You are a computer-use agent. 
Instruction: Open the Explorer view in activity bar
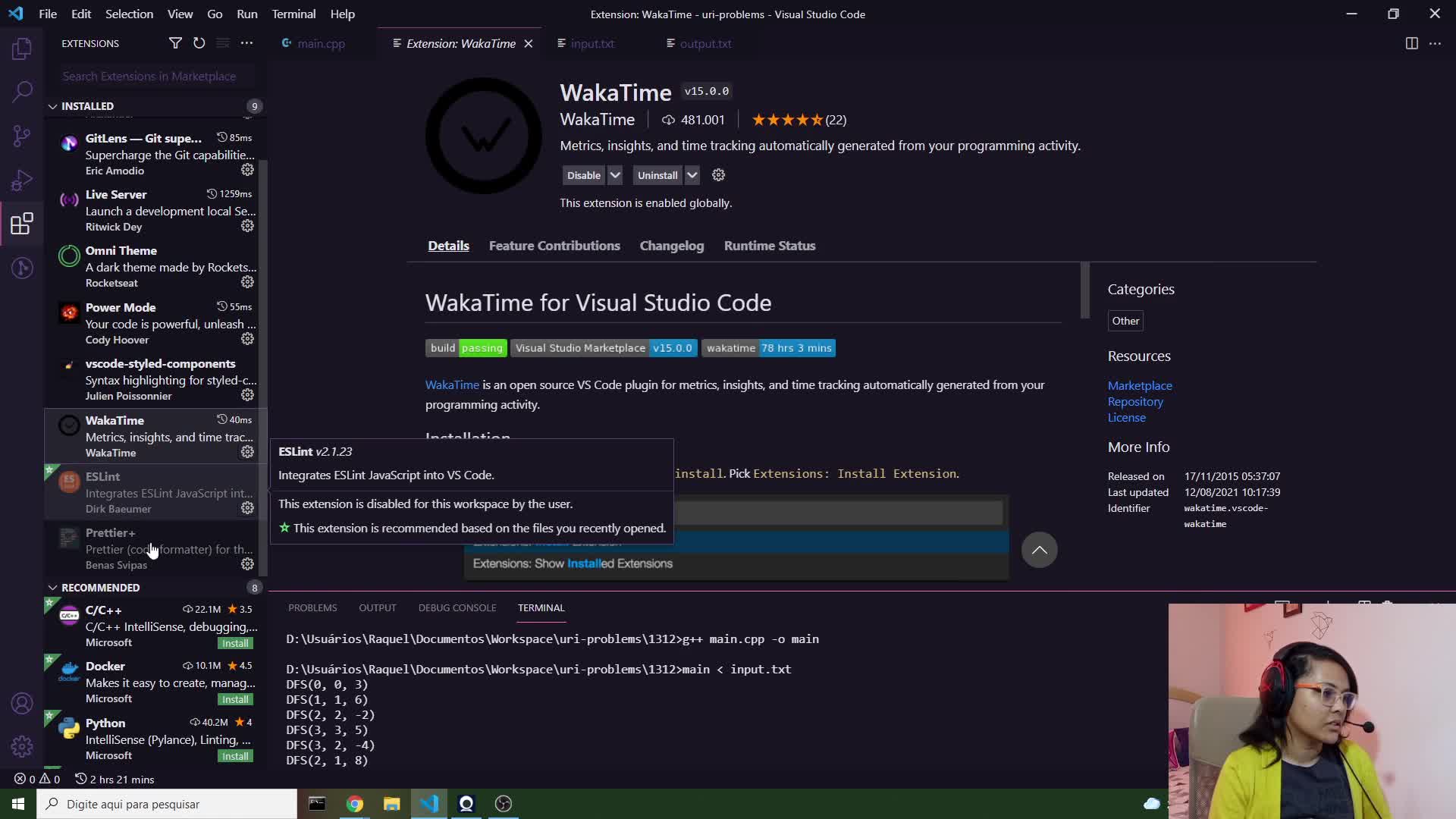[22, 49]
